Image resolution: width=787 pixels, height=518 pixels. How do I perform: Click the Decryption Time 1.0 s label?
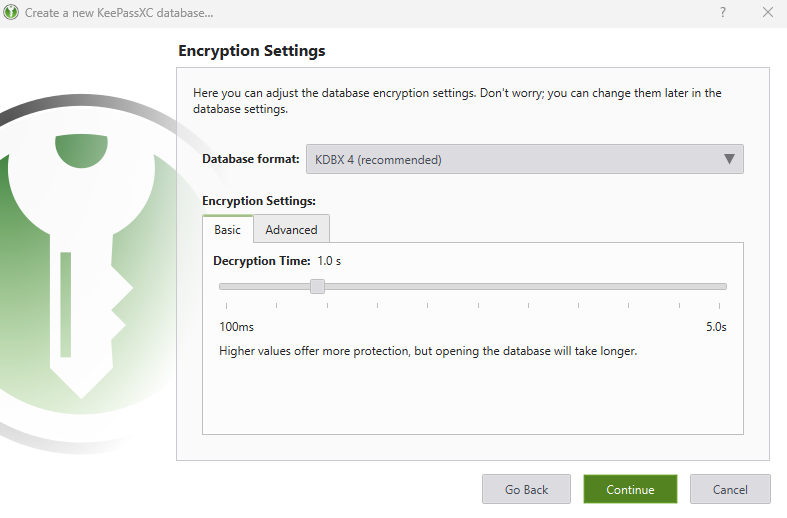click(277, 261)
